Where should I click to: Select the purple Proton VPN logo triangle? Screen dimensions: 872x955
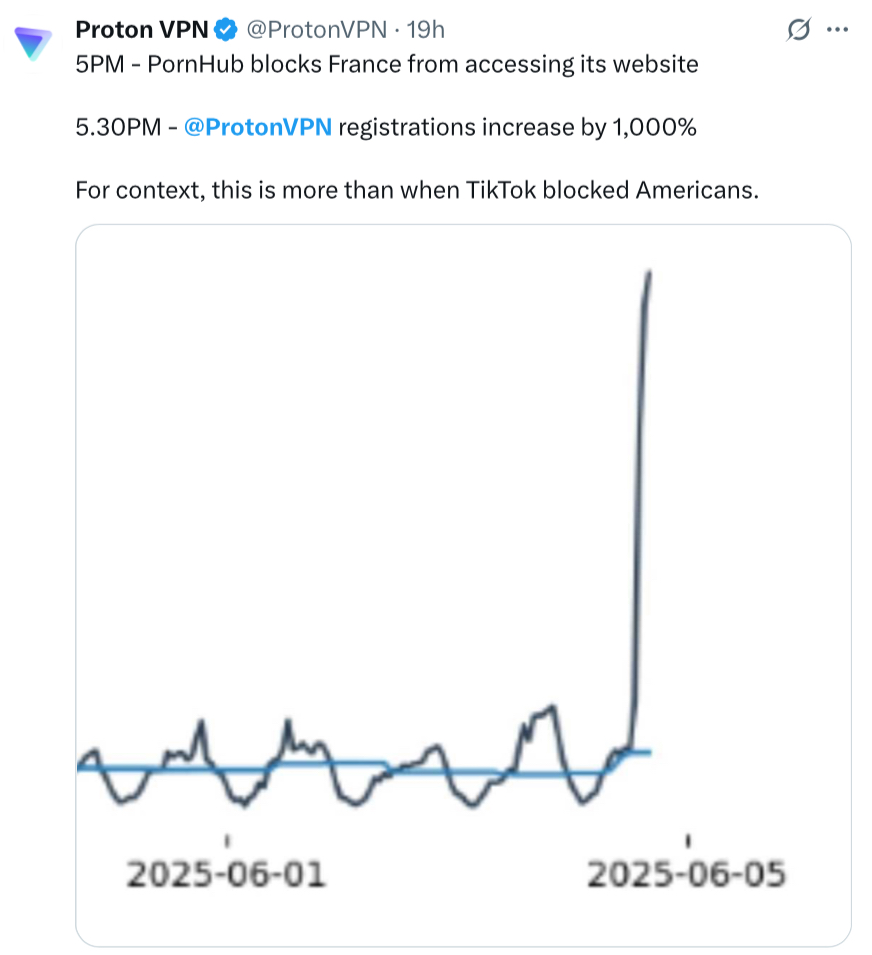(x=31, y=40)
